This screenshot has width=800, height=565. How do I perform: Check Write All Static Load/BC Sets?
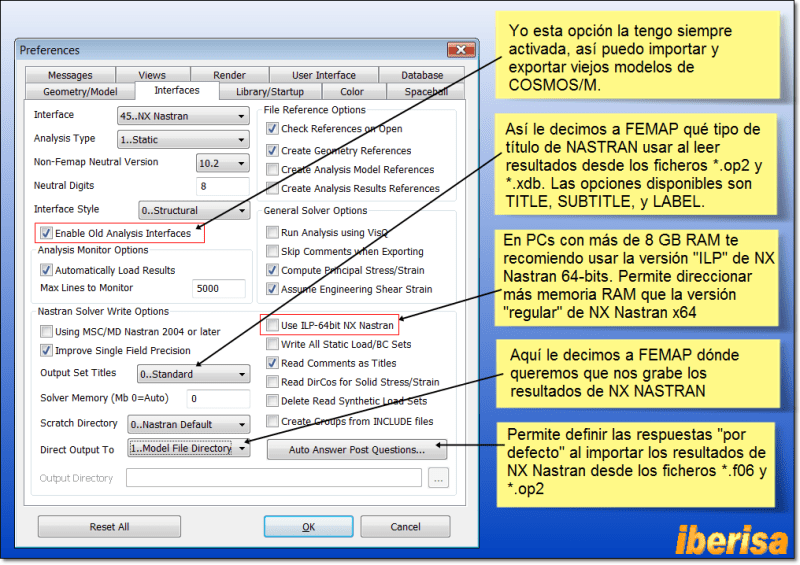272,344
